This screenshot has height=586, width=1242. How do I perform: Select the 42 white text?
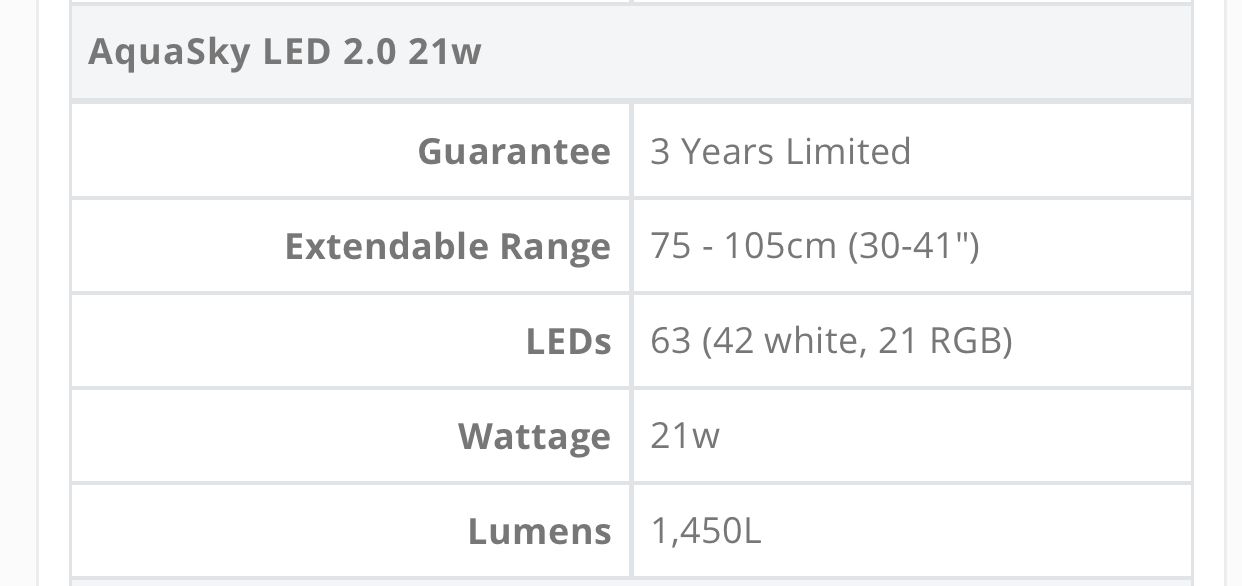pos(784,341)
